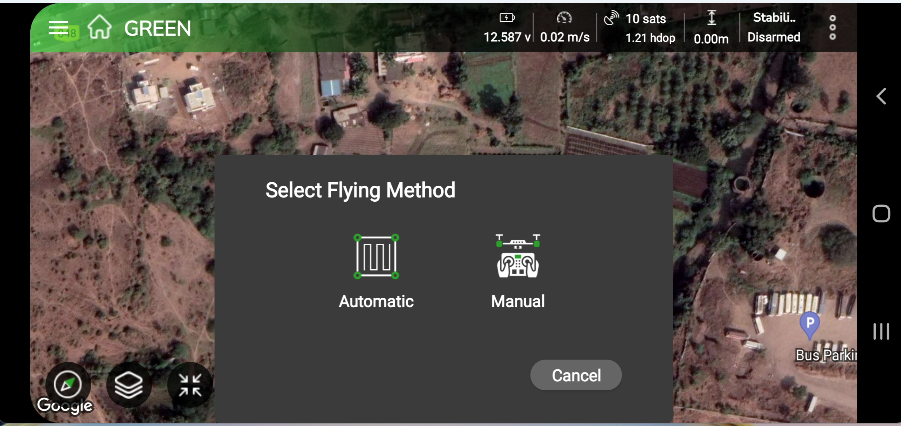Choose the Manual flying method icon
The width and height of the screenshot is (901, 426).
[517, 257]
